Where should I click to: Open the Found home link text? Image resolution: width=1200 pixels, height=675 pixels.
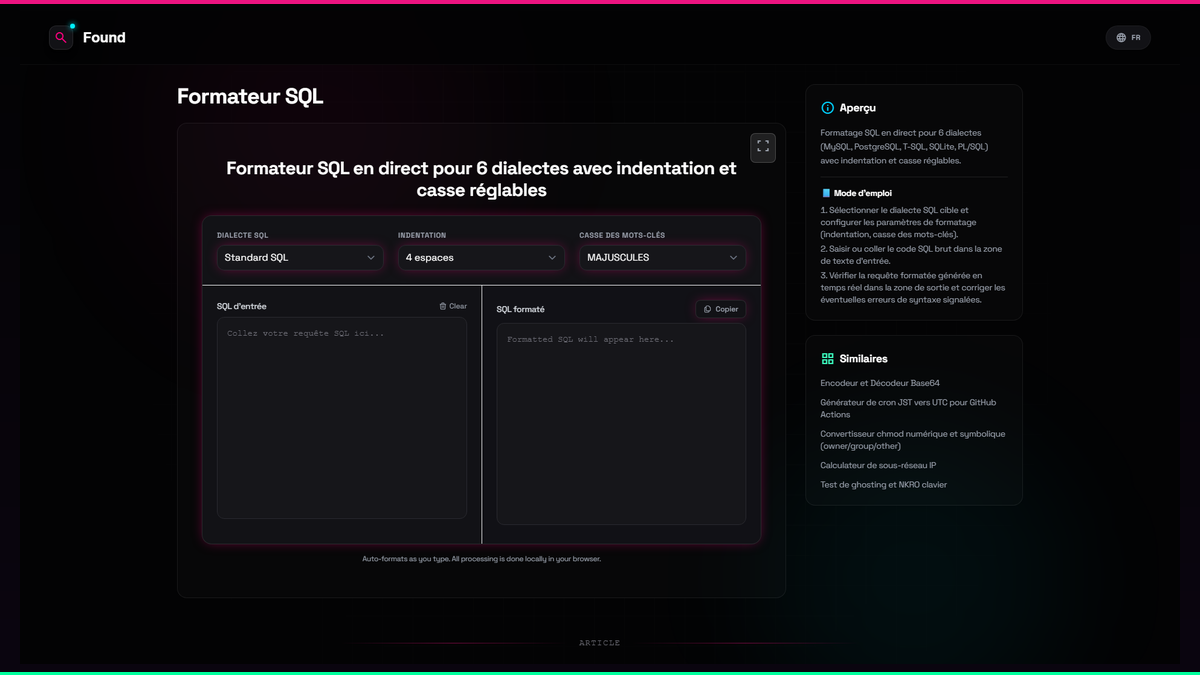click(104, 38)
